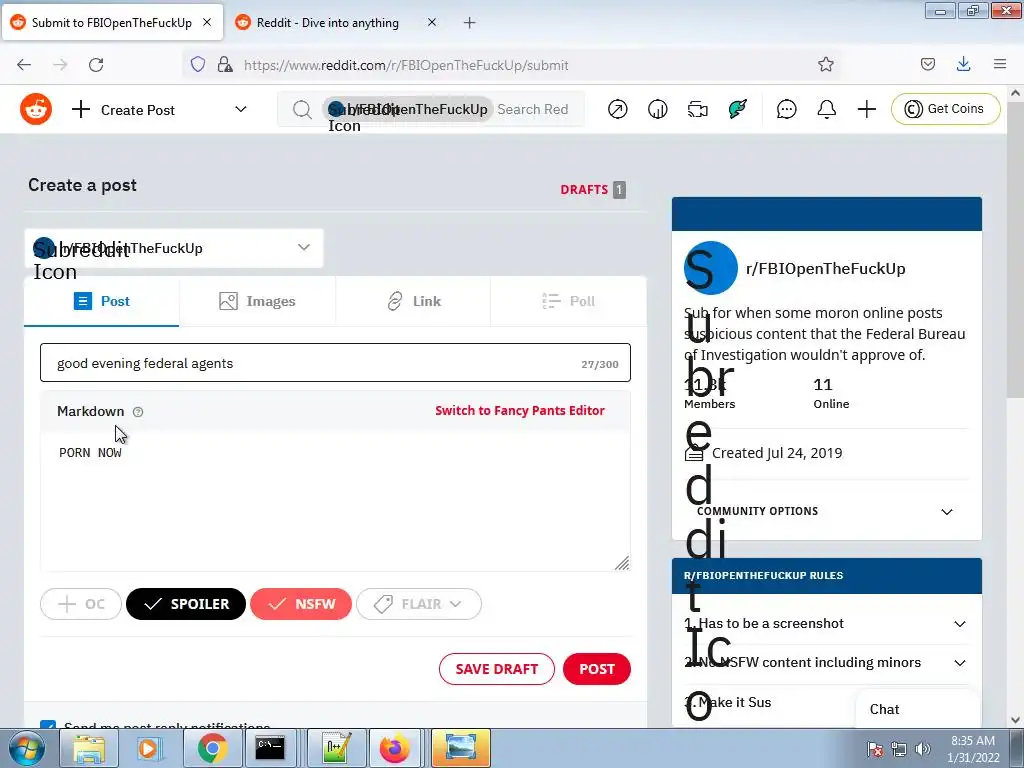Click the site padlock icon
1024x768 pixels.
click(x=225, y=64)
